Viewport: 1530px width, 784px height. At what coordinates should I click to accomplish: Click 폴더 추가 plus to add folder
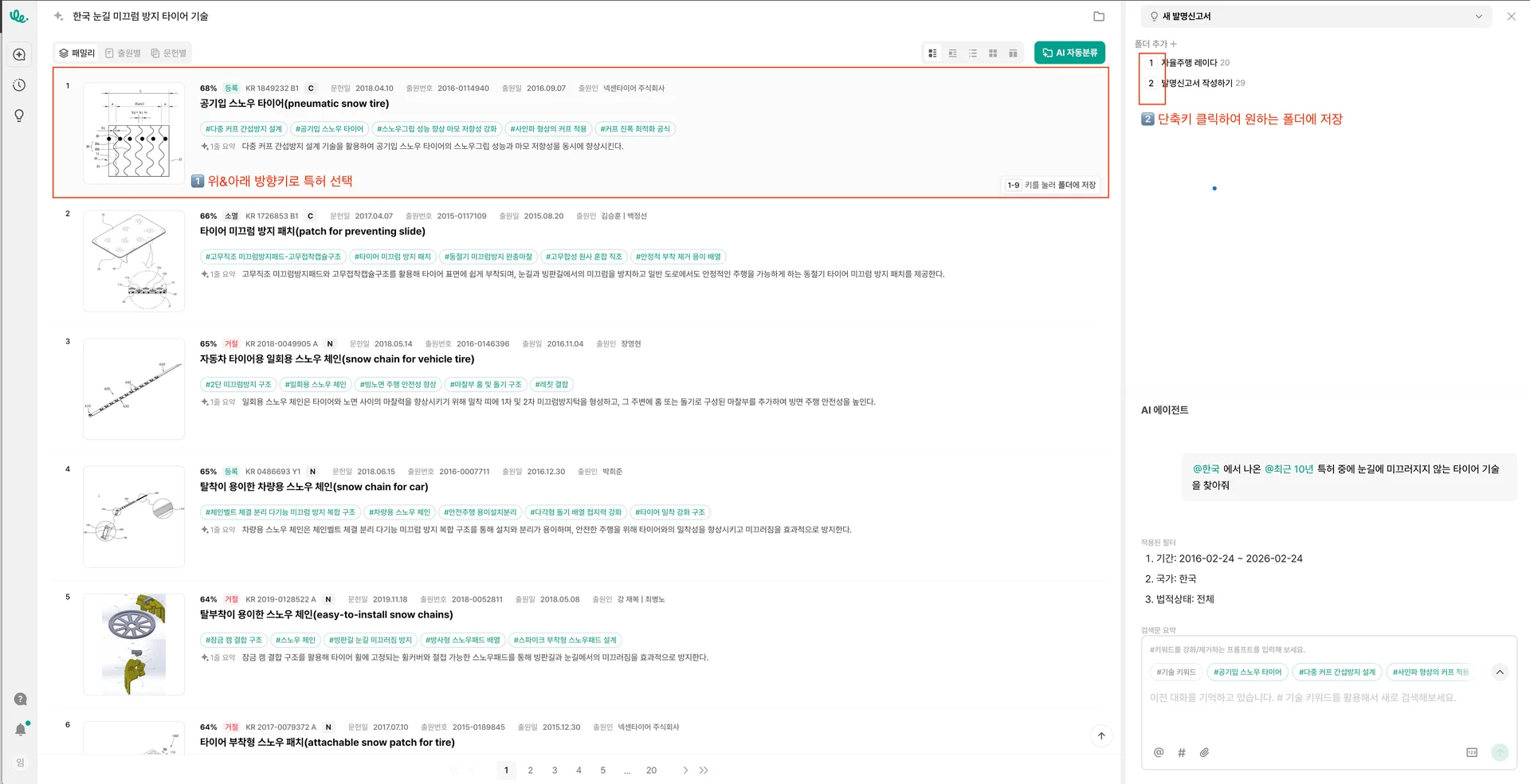[x=1173, y=44]
